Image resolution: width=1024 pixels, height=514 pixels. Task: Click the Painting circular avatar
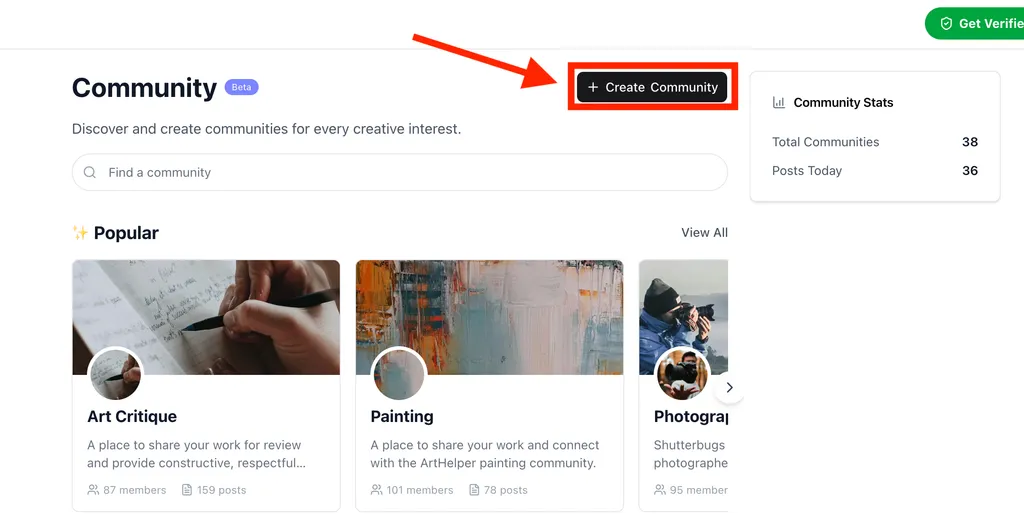point(399,375)
